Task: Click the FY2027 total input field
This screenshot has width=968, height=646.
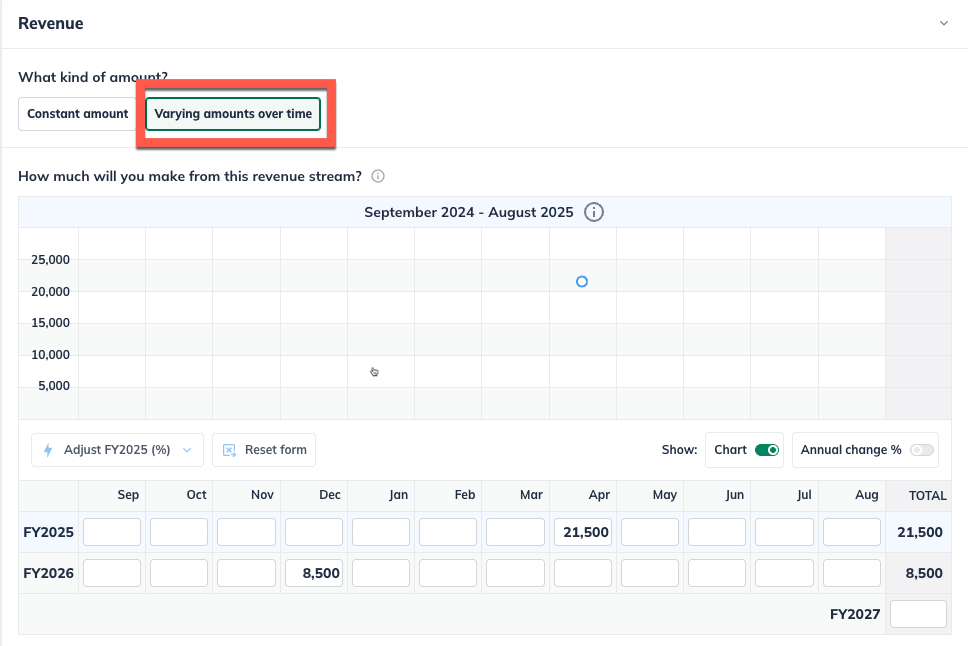Action: [918, 614]
